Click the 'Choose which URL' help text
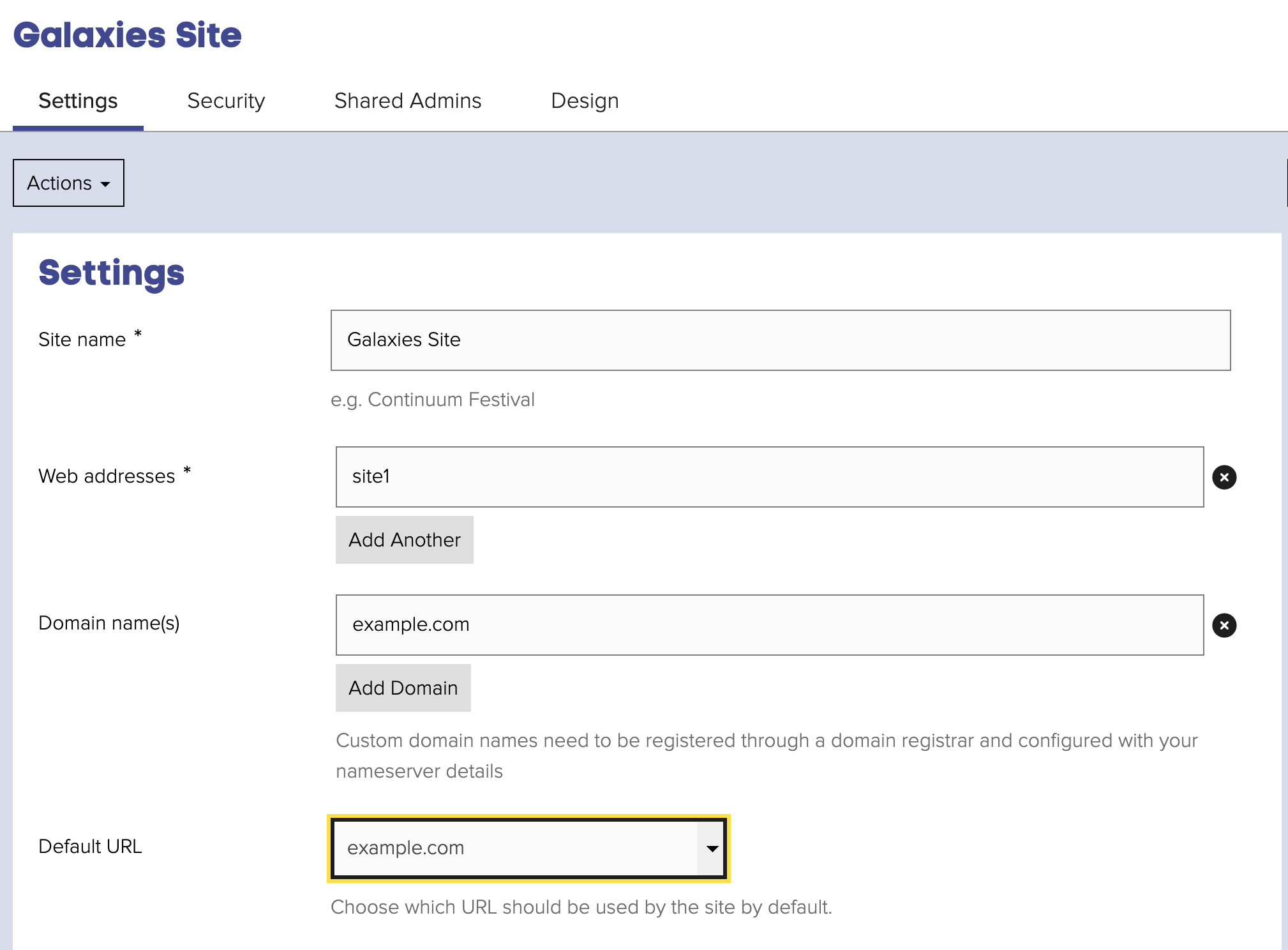 point(581,907)
